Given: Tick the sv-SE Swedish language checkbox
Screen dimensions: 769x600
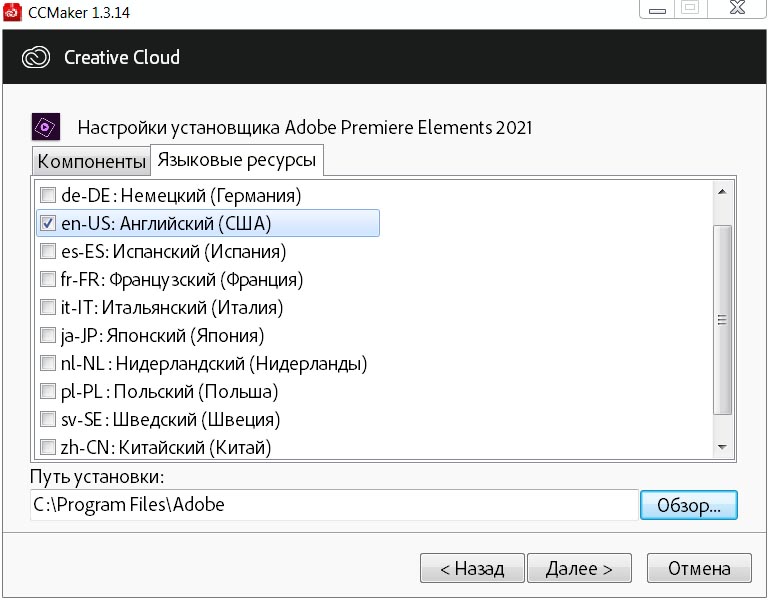Looking at the screenshot, I should pos(48,419).
